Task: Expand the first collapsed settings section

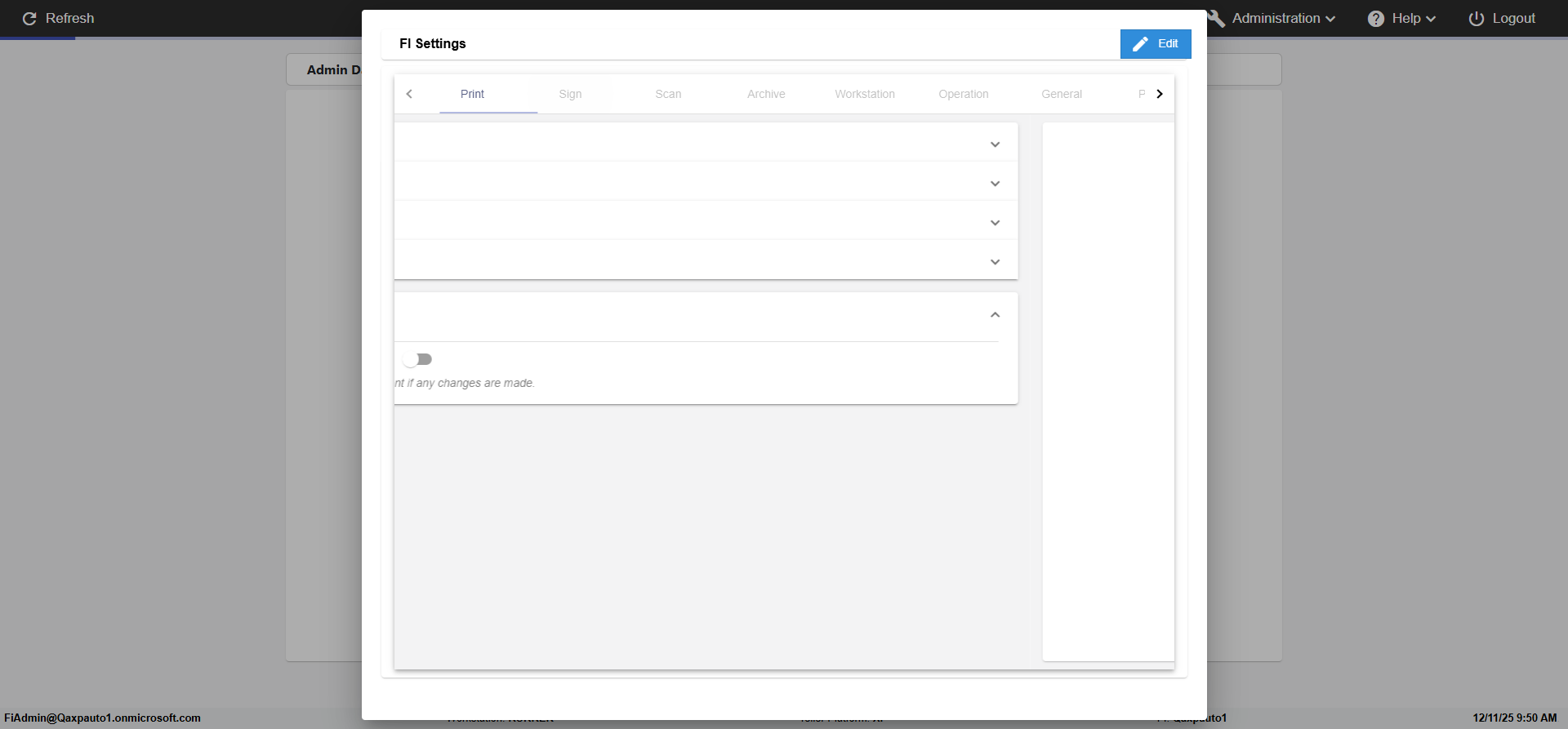Action: click(x=995, y=144)
